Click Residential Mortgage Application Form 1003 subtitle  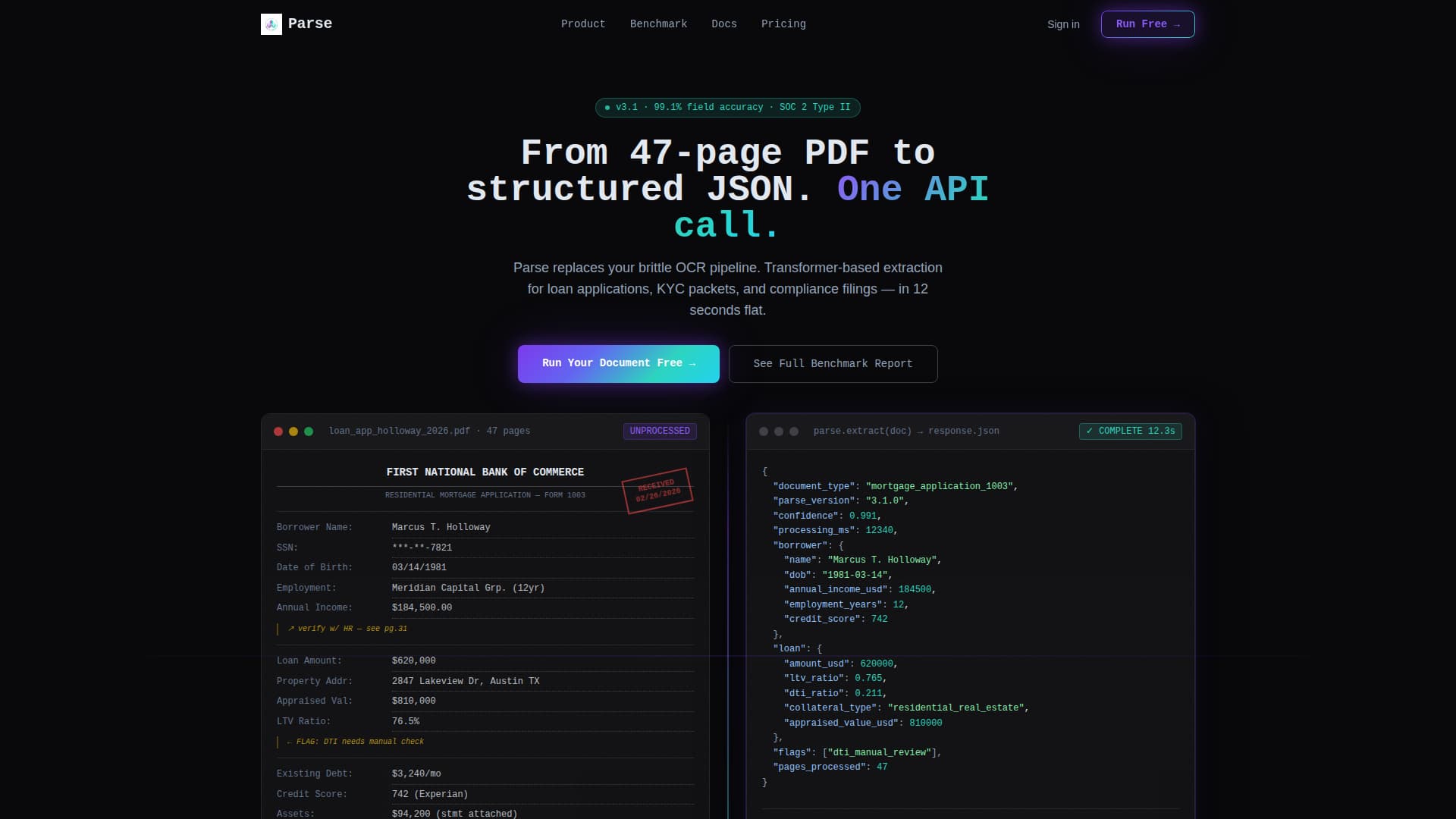click(x=485, y=495)
